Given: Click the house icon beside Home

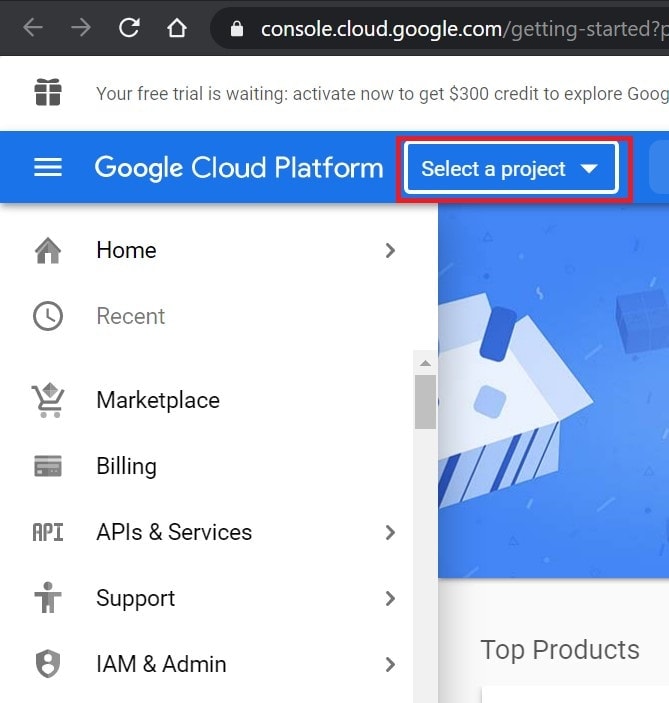Looking at the screenshot, I should pyautogui.click(x=48, y=250).
